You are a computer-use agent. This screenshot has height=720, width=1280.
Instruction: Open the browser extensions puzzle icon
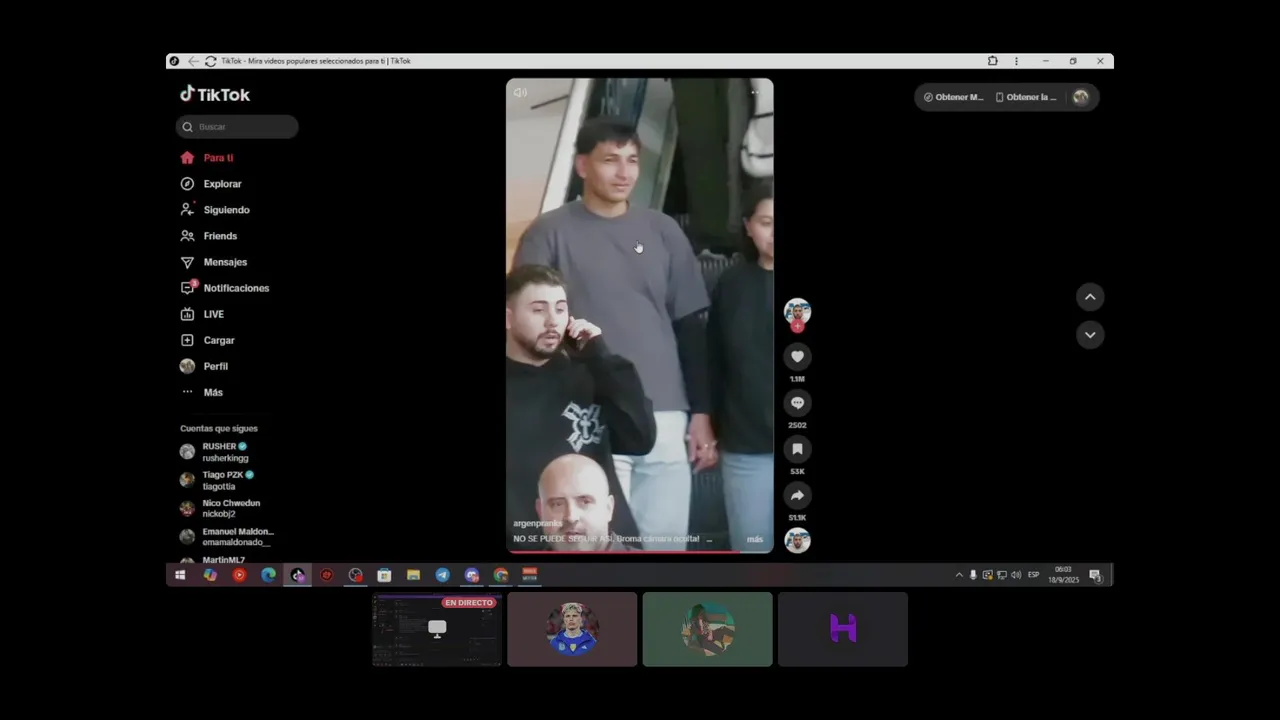click(992, 61)
